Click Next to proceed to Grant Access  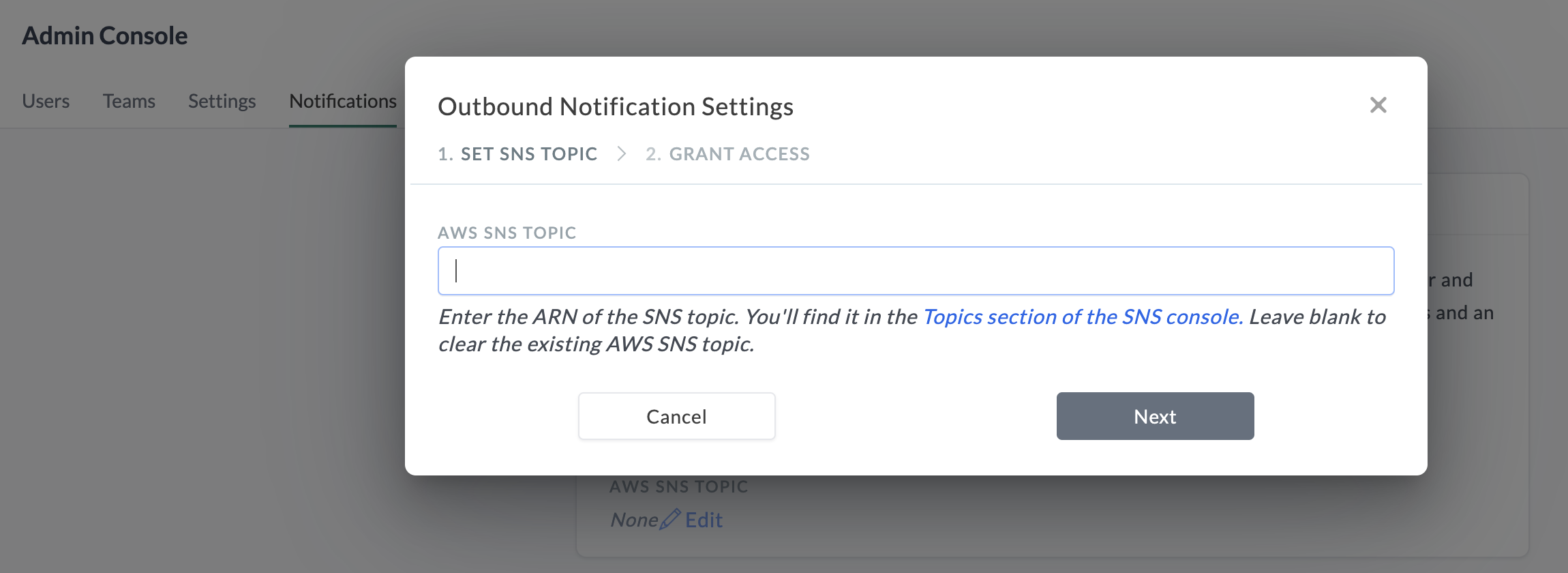pyautogui.click(x=1155, y=416)
